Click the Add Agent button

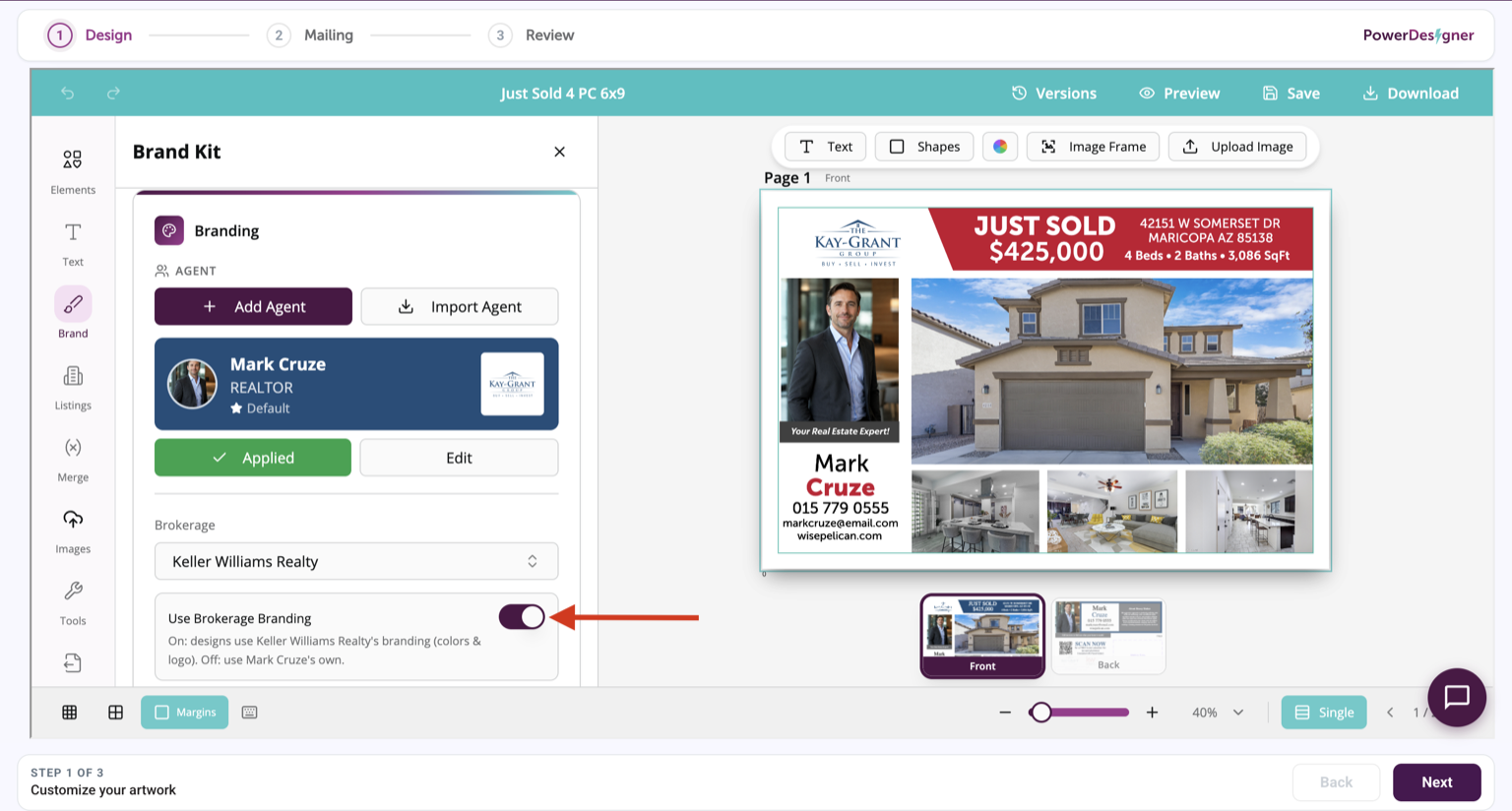coord(253,306)
